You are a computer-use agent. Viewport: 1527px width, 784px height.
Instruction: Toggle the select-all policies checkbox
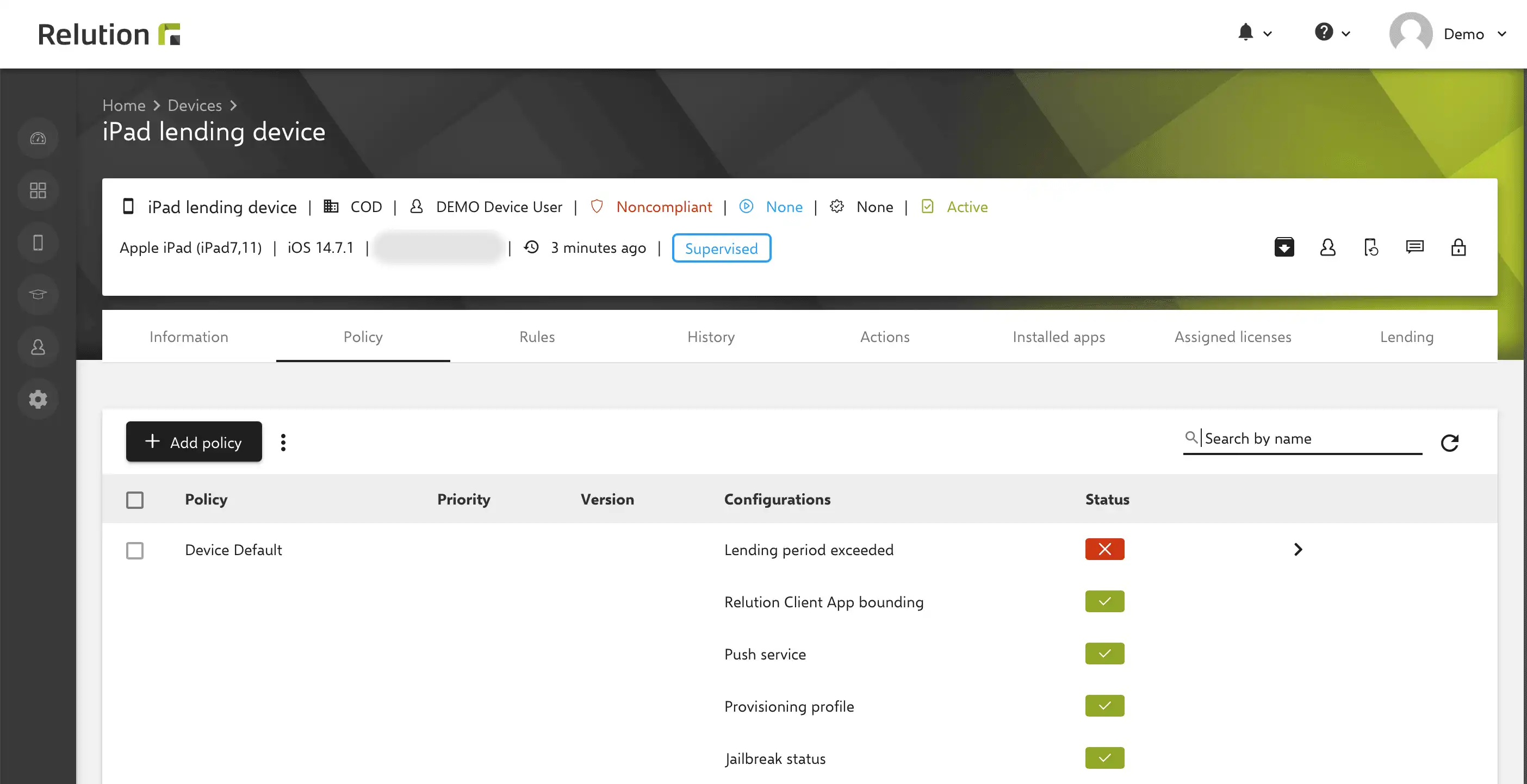(134, 500)
